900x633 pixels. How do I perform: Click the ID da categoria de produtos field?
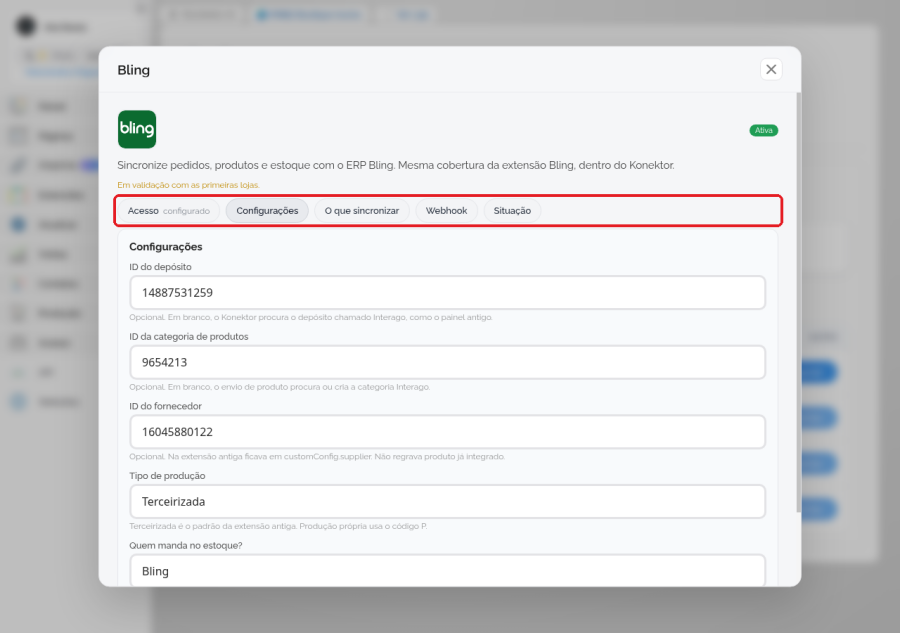pos(447,362)
